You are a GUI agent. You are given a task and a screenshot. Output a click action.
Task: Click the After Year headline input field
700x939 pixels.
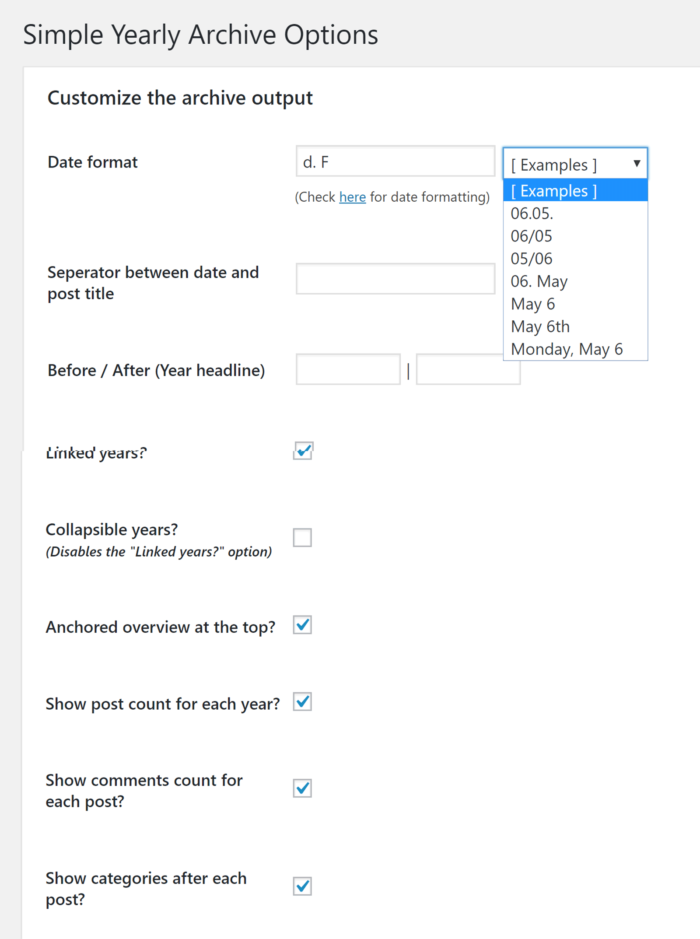pyautogui.click(x=468, y=369)
